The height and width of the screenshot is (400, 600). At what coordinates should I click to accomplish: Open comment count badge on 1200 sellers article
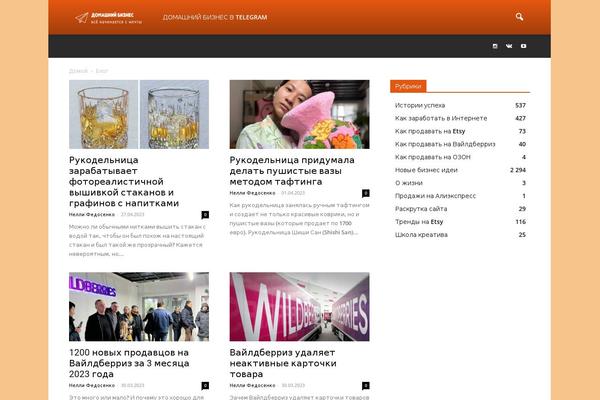pos(205,385)
